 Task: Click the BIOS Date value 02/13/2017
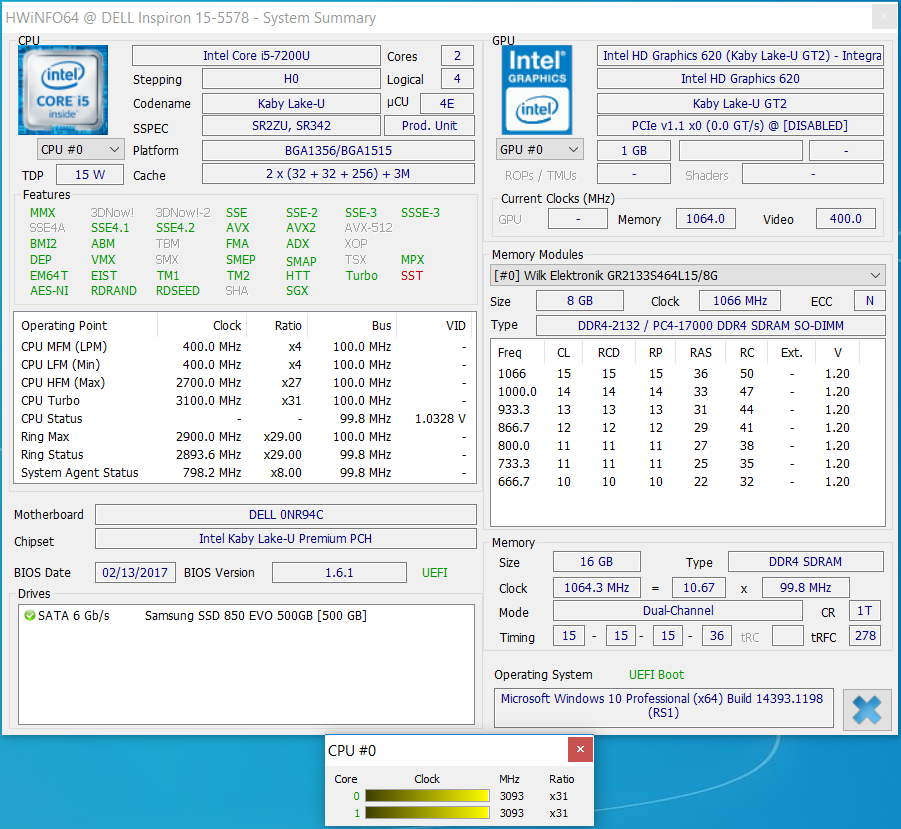[135, 573]
